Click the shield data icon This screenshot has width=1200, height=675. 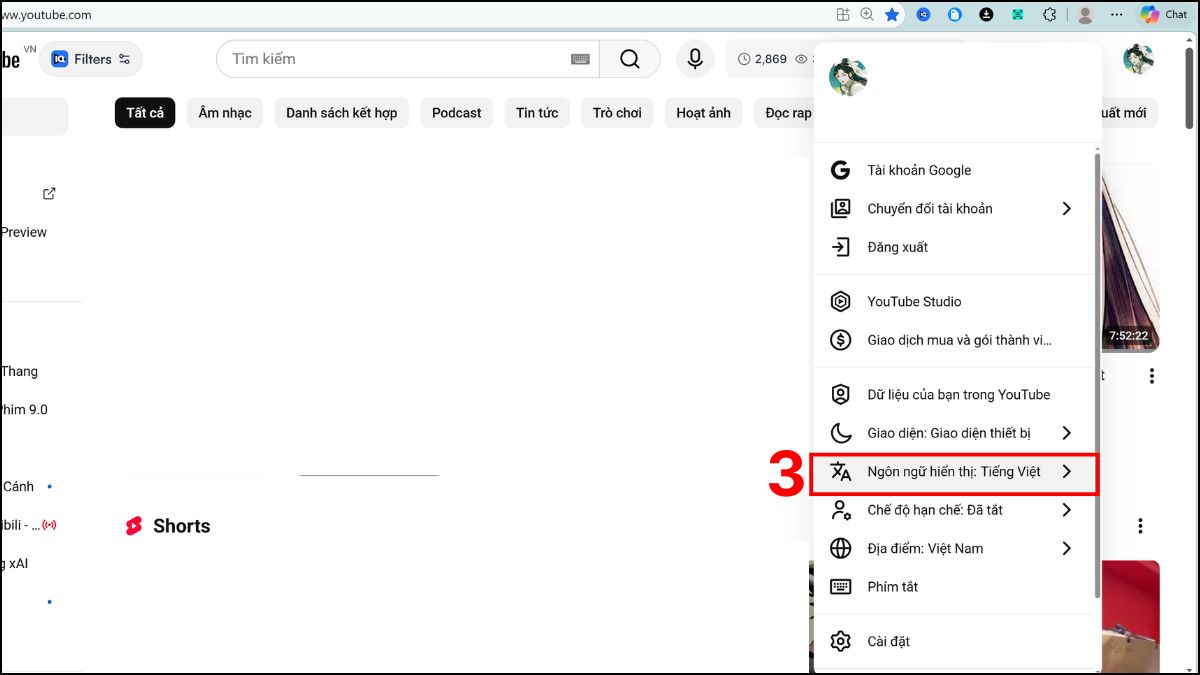pos(840,394)
